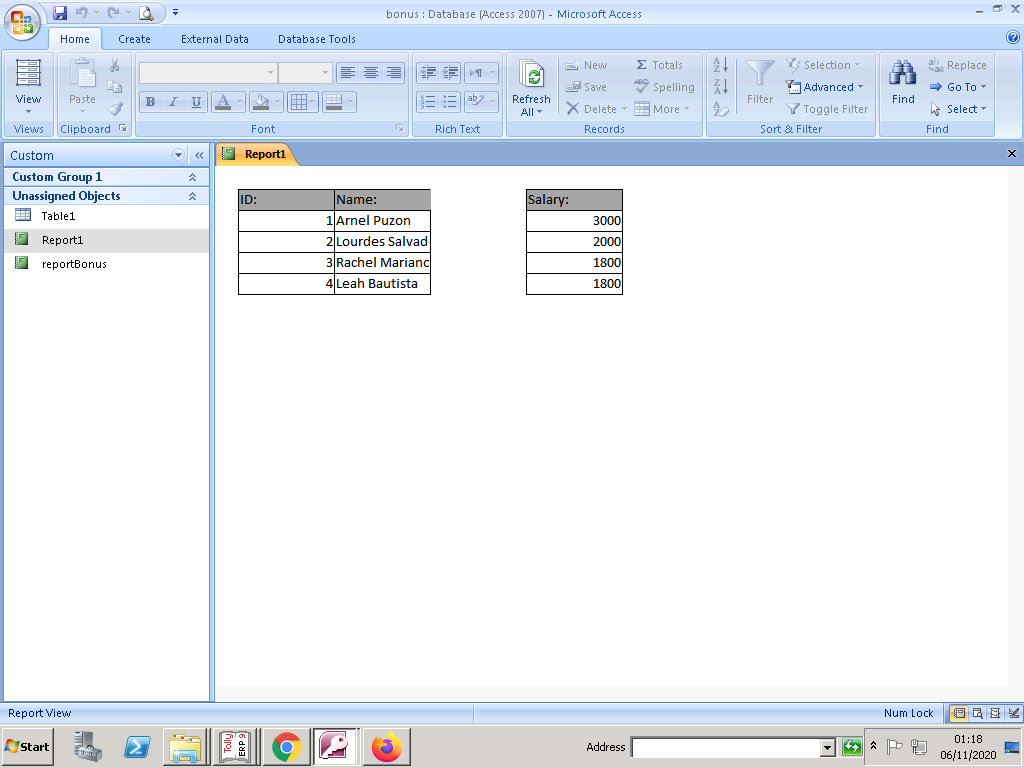Click Delete in Records group
Image resolution: width=1024 pixels, height=768 pixels.
coord(596,109)
